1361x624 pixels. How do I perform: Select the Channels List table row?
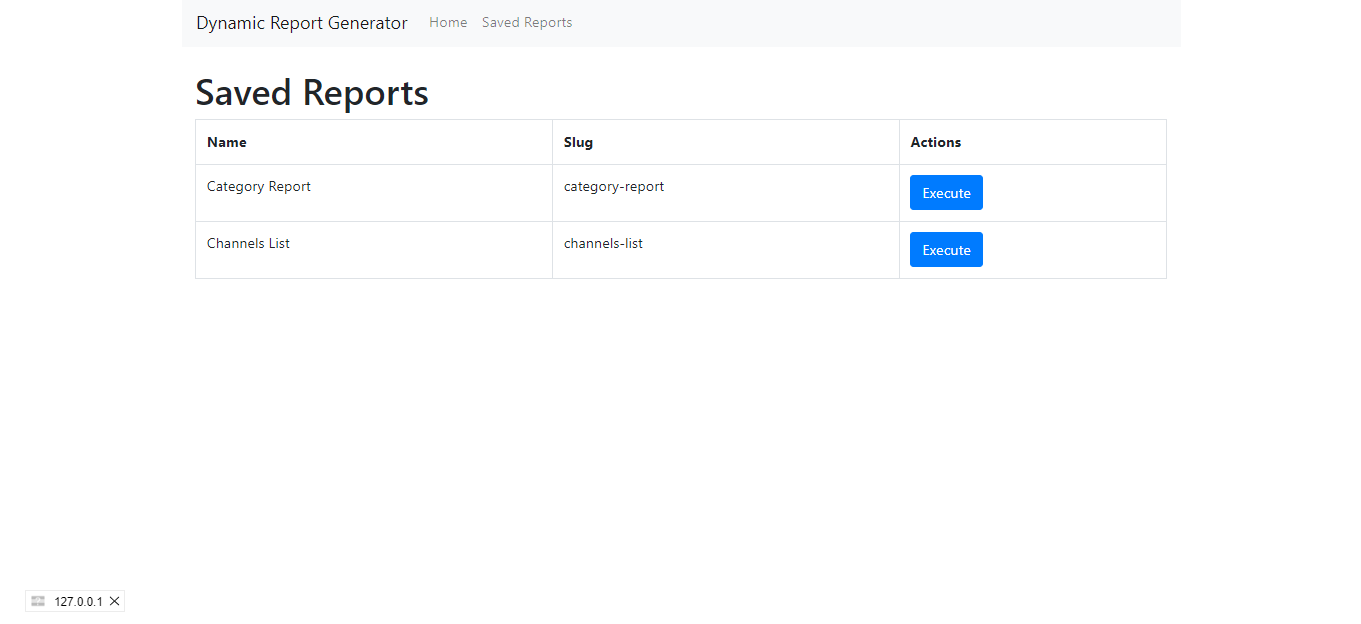[x=500, y=249]
